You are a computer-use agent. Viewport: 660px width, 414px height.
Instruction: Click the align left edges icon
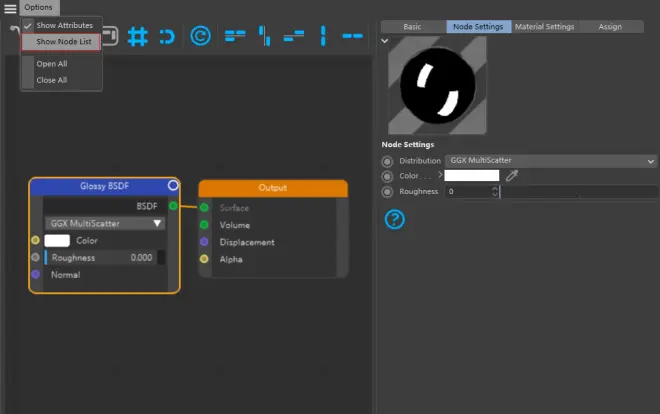click(x=235, y=36)
